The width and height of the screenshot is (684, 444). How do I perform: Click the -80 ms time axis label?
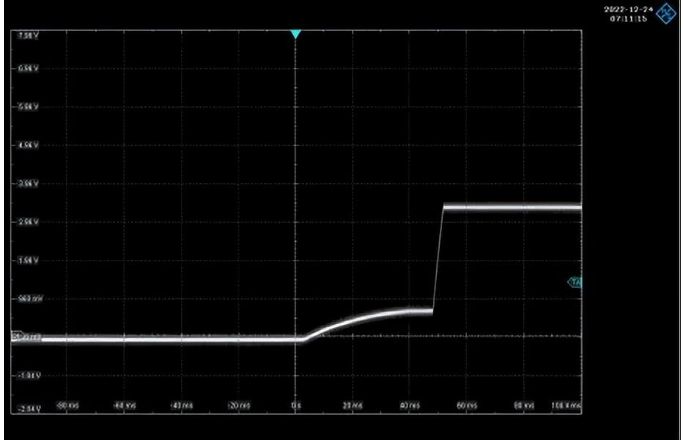pyautogui.click(x=68, y=406)
